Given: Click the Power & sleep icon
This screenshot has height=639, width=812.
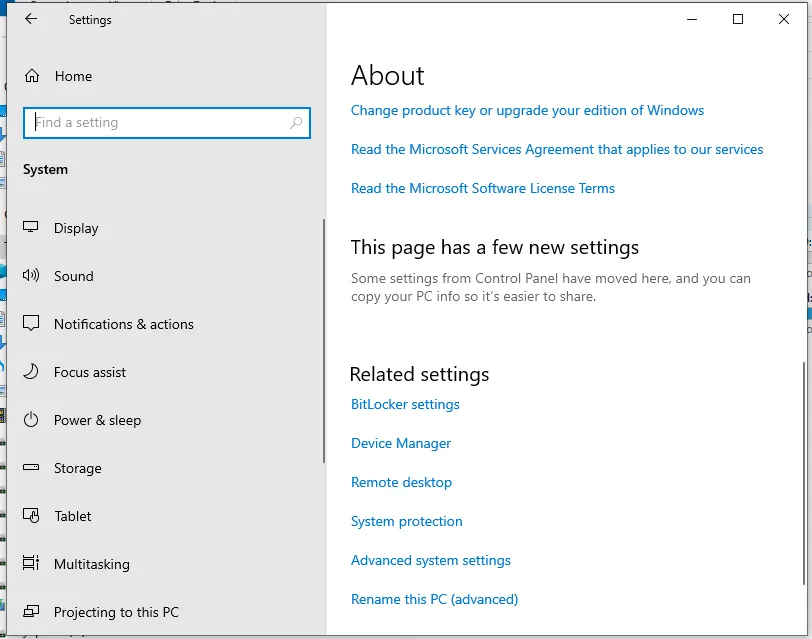Looking at the screenshot, I should (31, 419).
